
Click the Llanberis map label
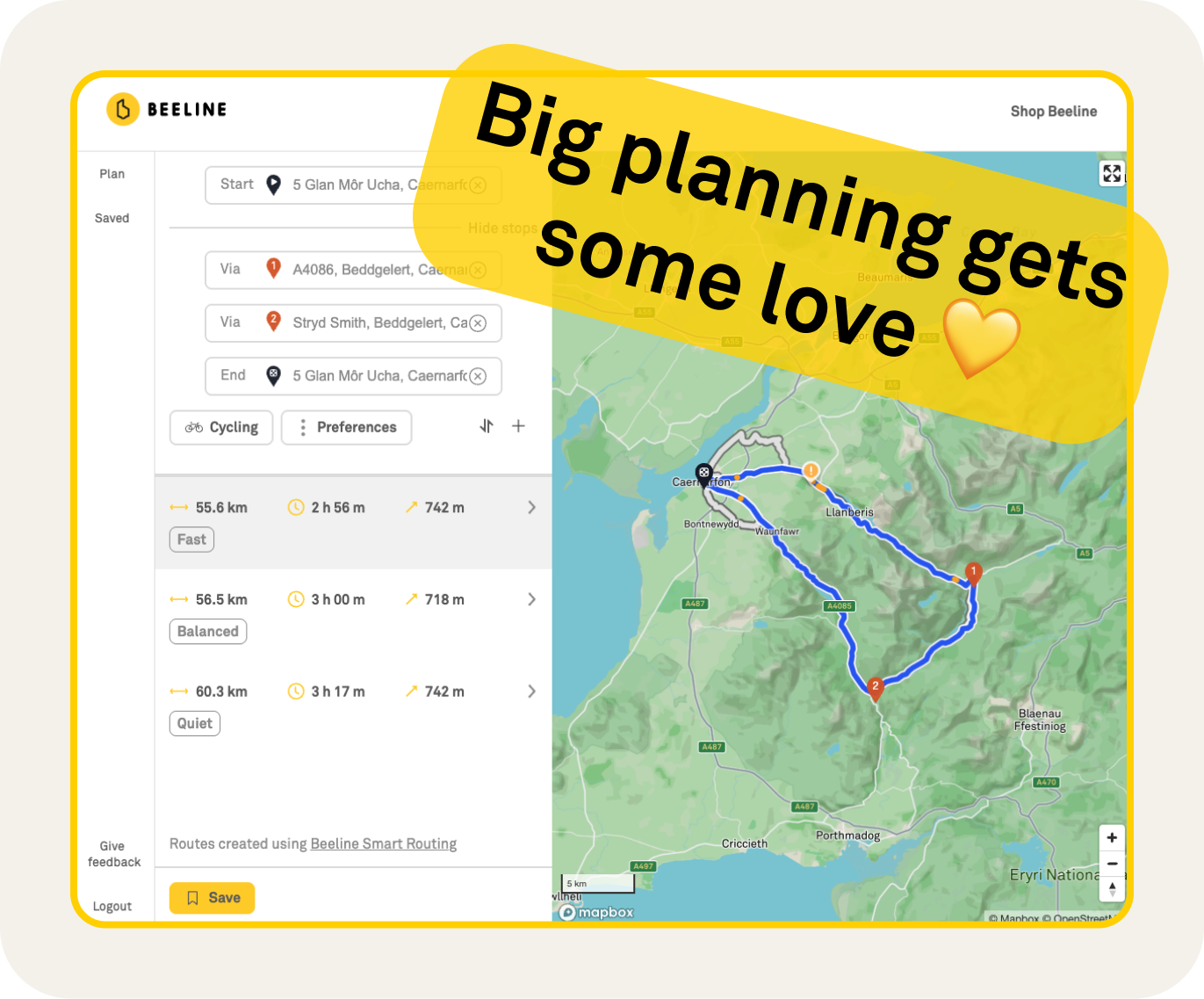[x=849, y=512]
